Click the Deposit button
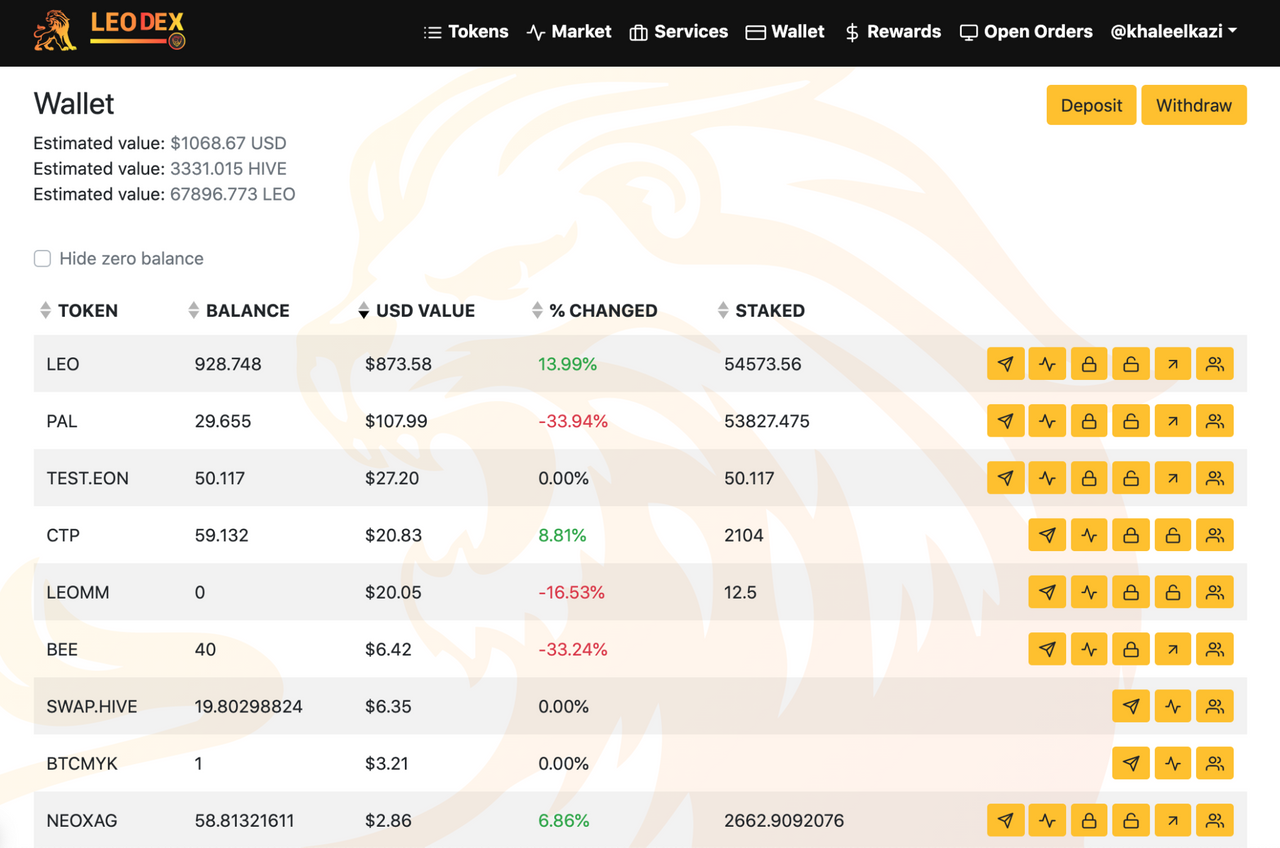The image size is (1280, 848). tap(1091, 105)
